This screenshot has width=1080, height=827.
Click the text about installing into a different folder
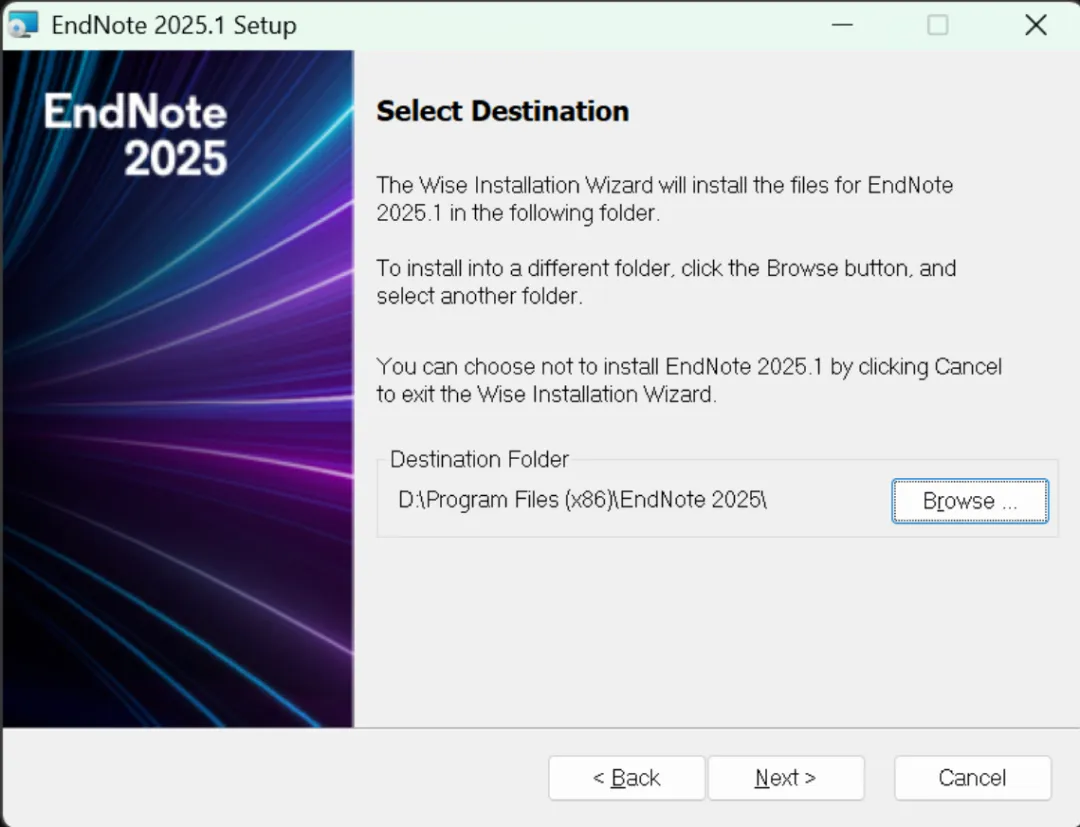666,282
